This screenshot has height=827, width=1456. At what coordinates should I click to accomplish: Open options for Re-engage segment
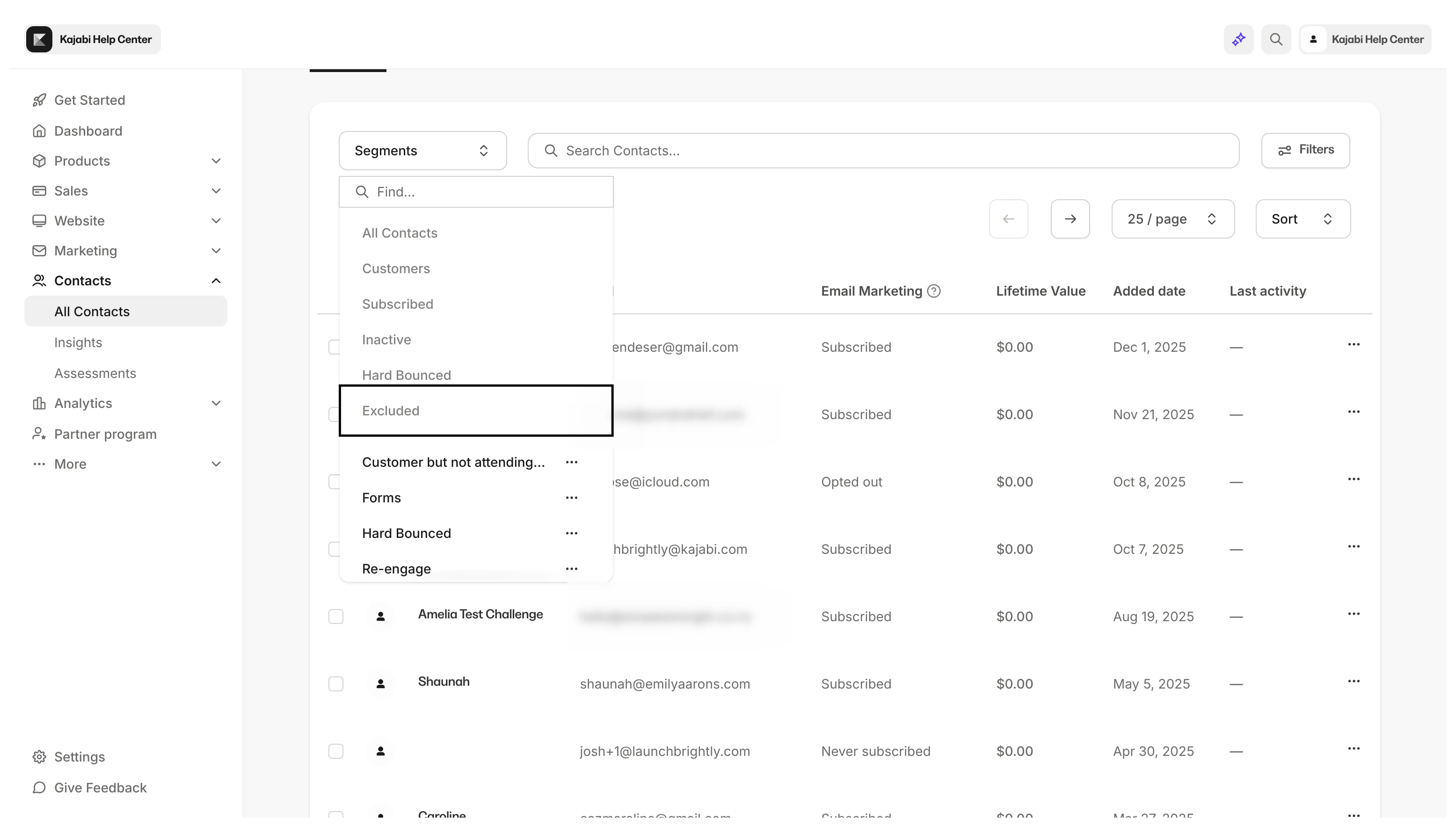click(x=571, y=569)
